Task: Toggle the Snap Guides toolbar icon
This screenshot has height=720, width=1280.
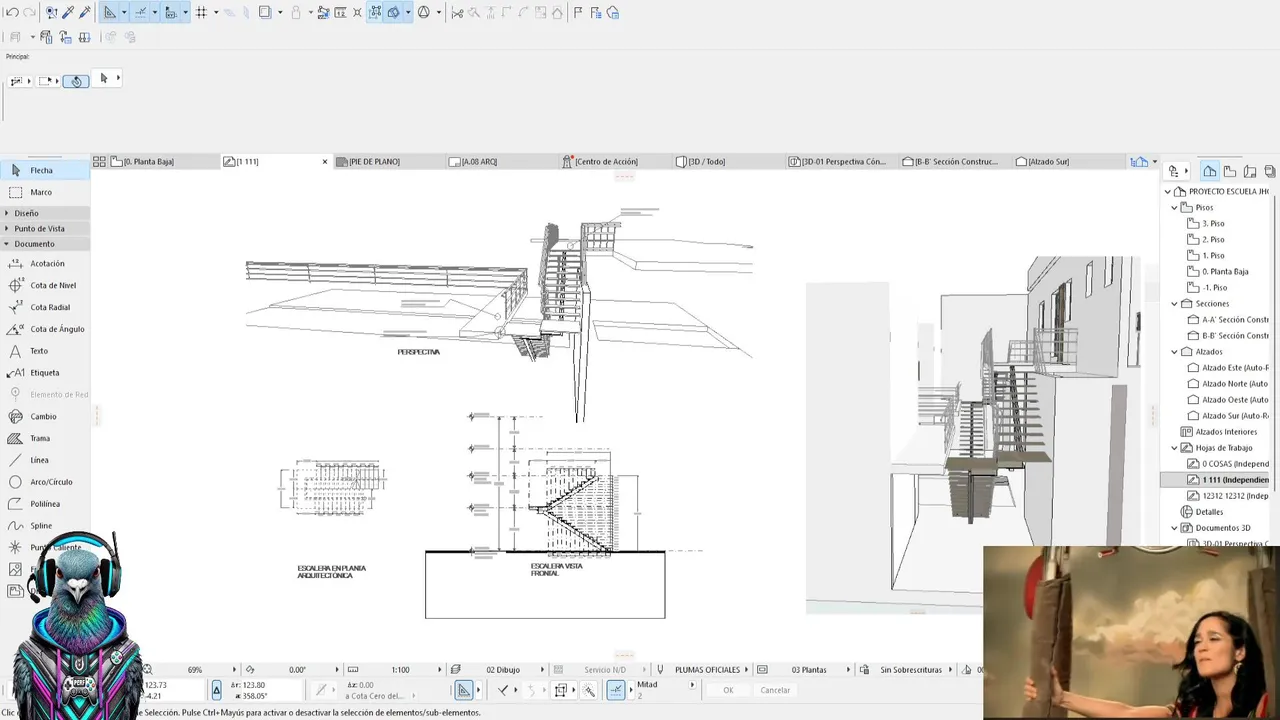Action: [x=140, y=13]
